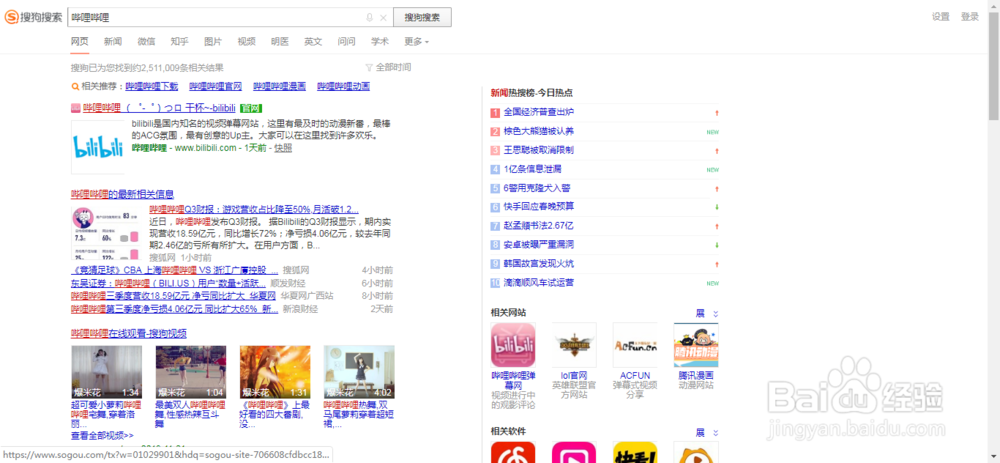Open the bilibili logo image in first result
Image resolution: width=1000 pixels, height=463 pixels.
(x=98, y=147)
